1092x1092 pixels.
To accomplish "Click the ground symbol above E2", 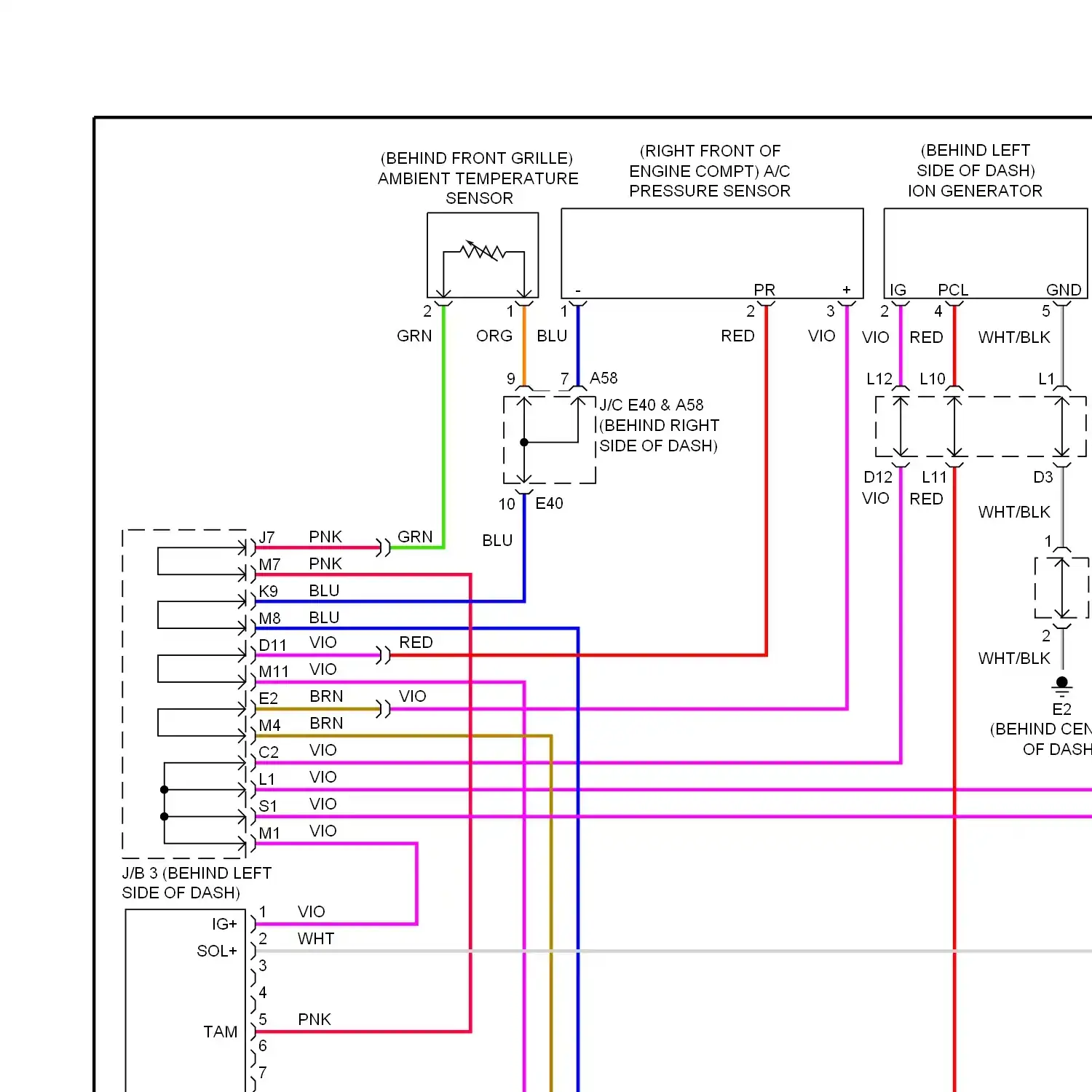I will point(1062,685).
